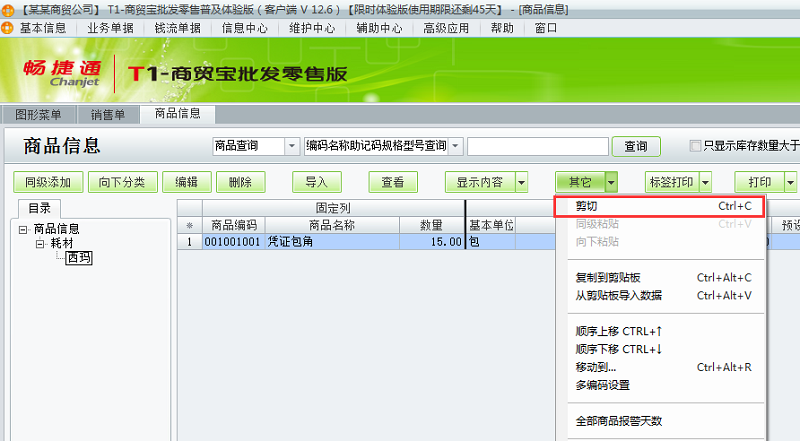The image size is (800, 441).
Task: Choose 多编码设置 from the menu
Action: tap(663, 385)
